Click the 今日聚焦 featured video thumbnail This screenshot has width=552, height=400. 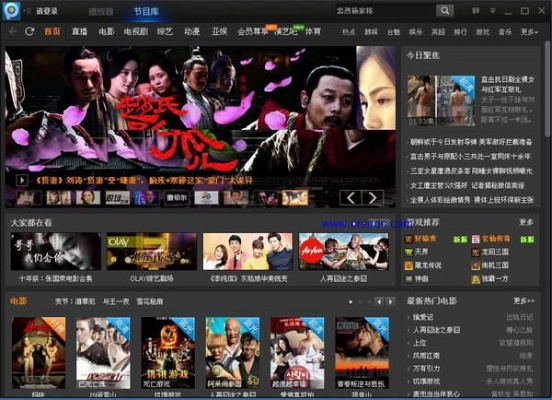point(441,100)
